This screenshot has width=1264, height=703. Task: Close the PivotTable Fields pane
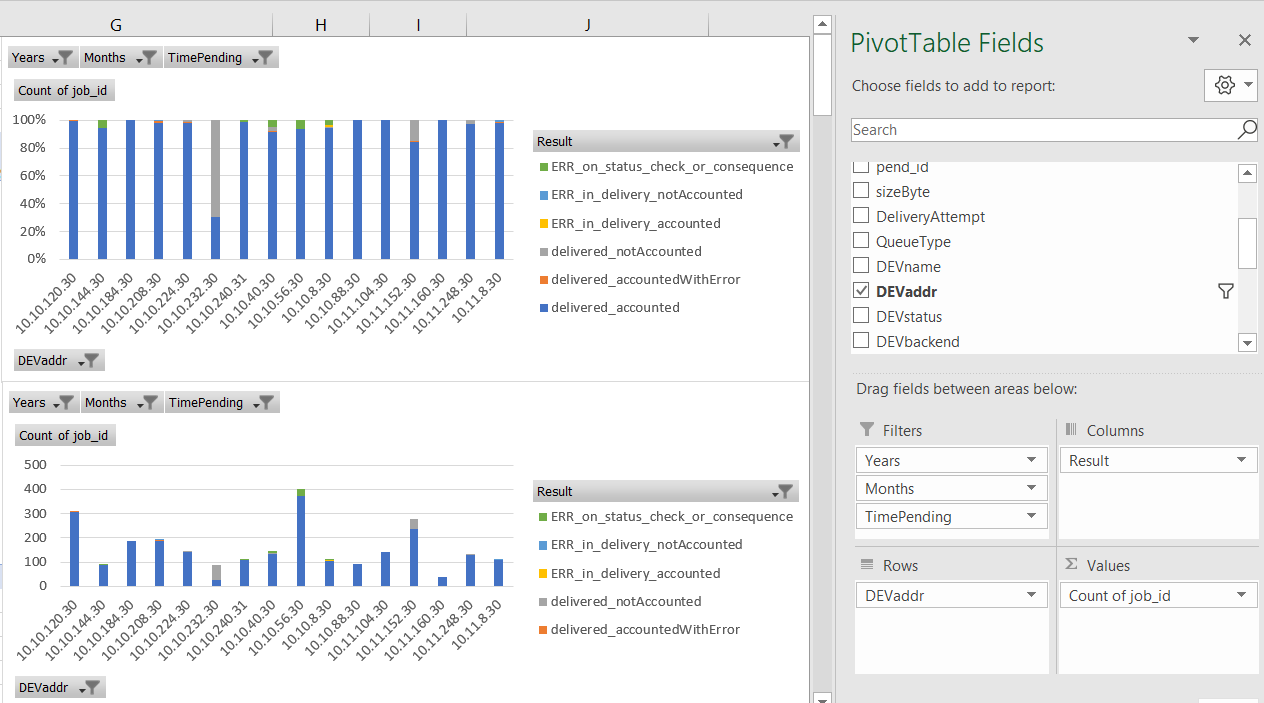point(1244,40)
